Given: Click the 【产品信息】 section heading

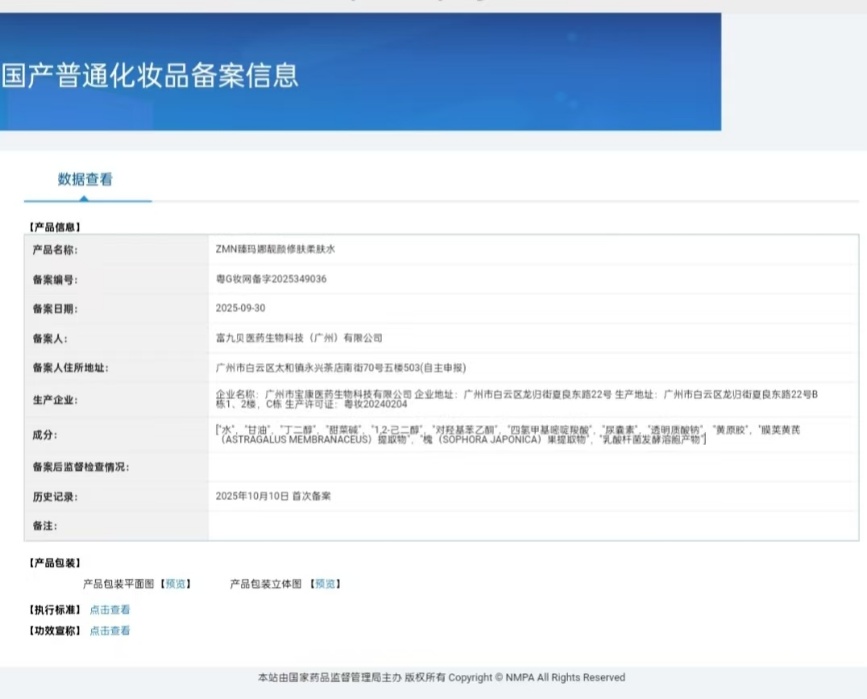Looking at the screenshot, I should (54, 227).
